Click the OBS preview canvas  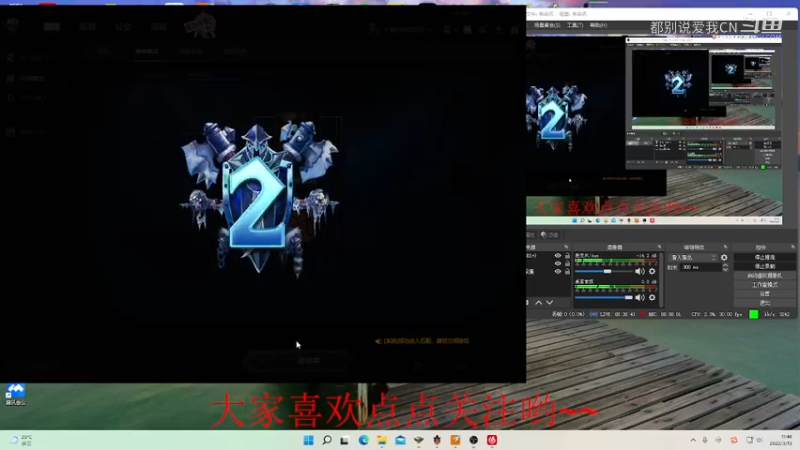[x=654, y=128]
